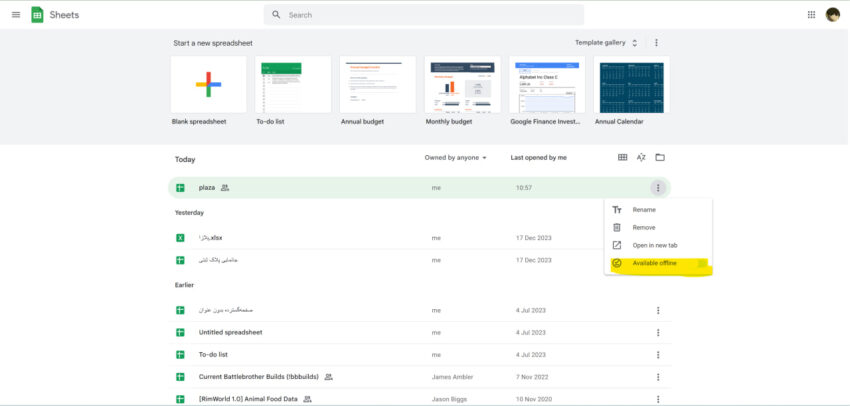
Task: Click the Untitled spreadsheet file icon
Action: click(180, 332)
